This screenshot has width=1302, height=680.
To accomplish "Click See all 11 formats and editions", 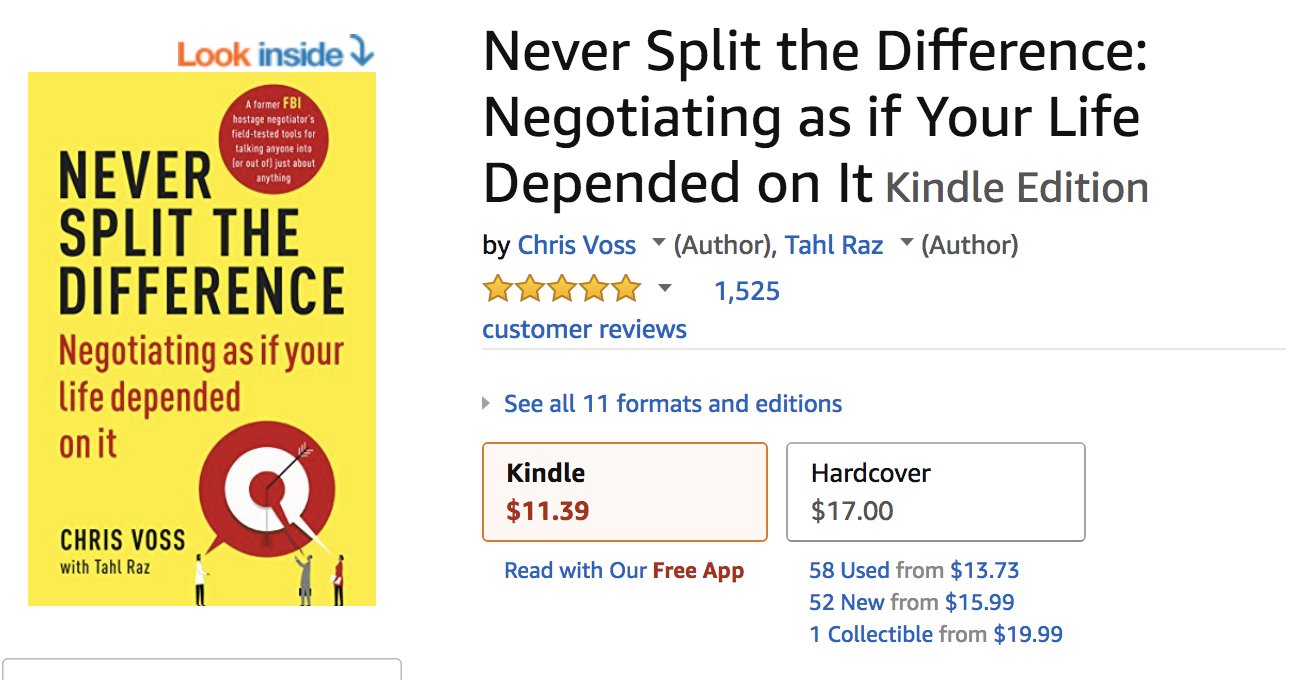I will click(x=672, y=404).
